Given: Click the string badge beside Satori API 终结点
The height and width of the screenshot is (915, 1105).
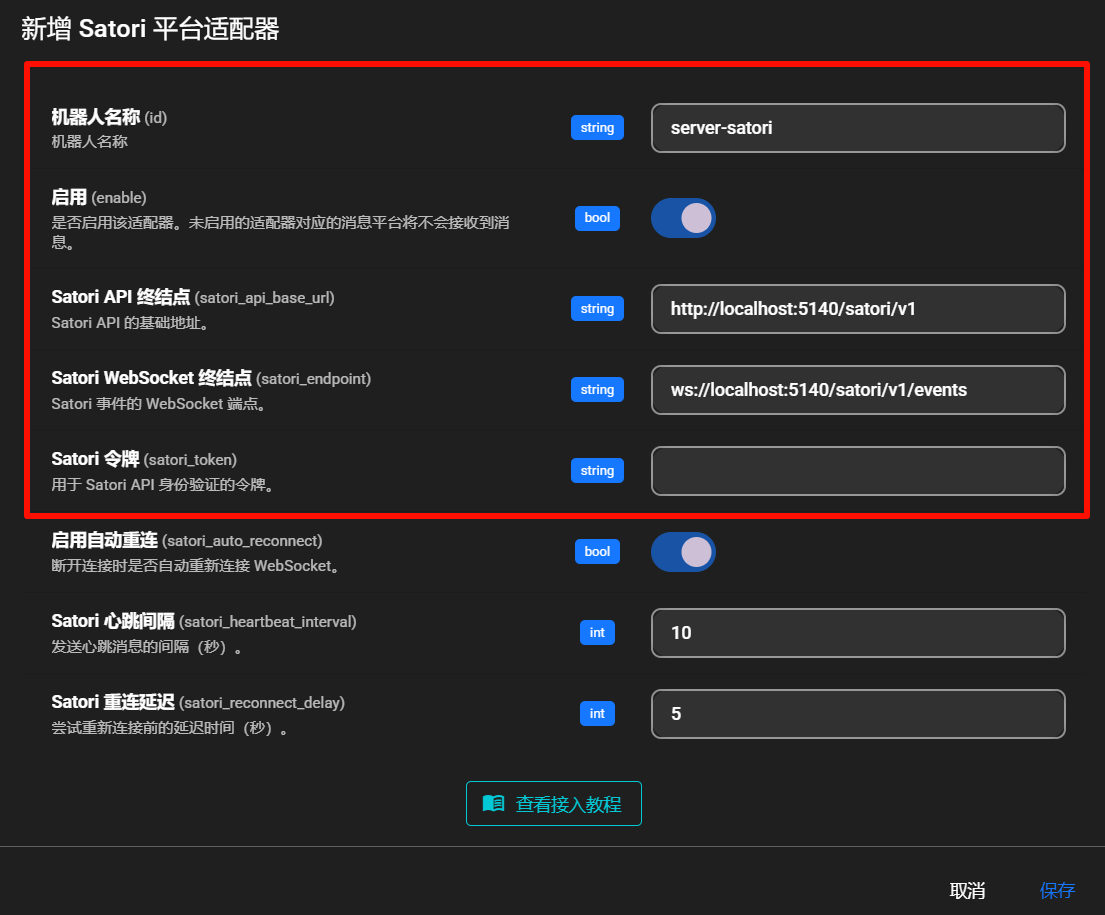Looking at the screenshot, I should point(597,309).
